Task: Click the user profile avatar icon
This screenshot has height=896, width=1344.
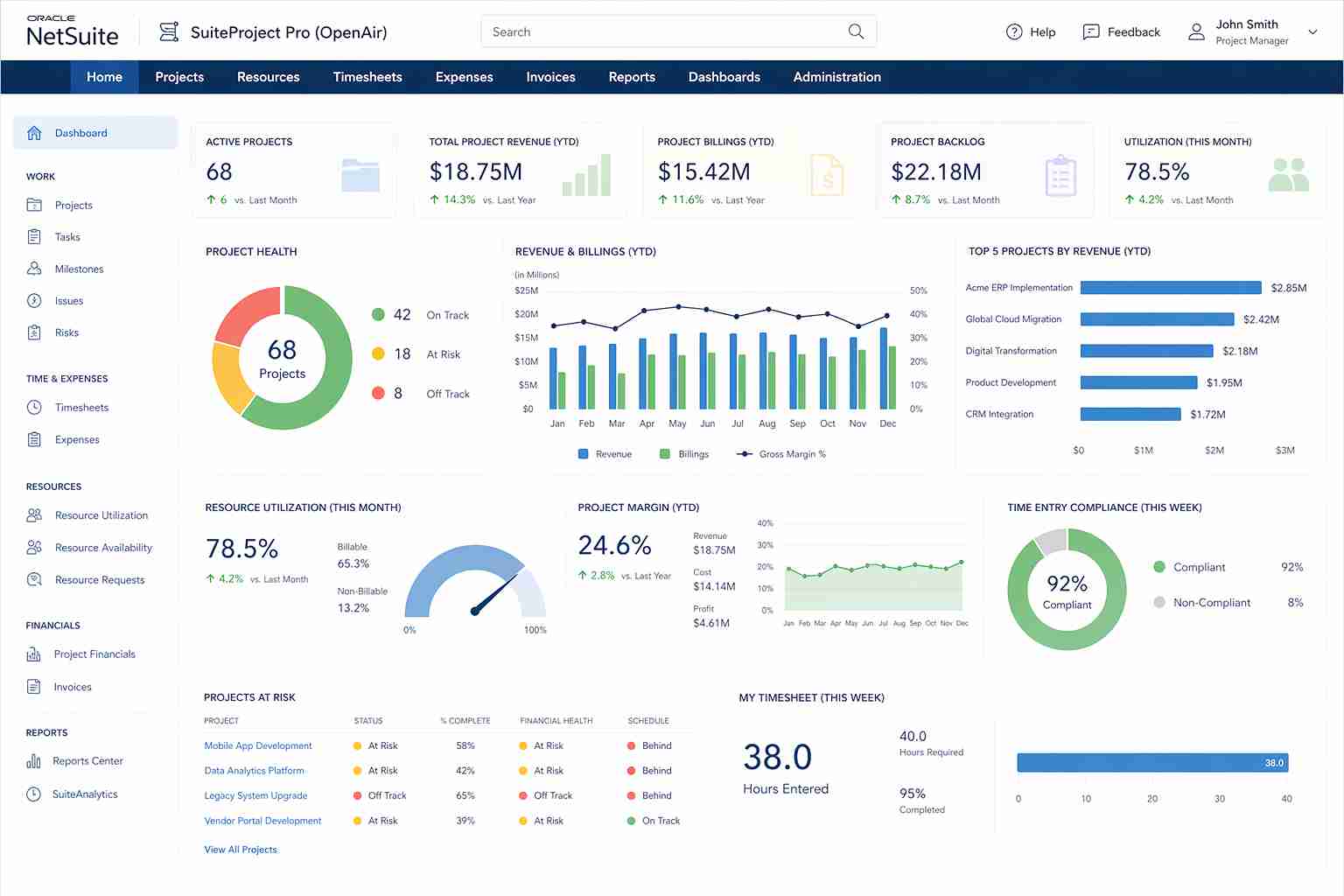Action: click(1196, 31)
